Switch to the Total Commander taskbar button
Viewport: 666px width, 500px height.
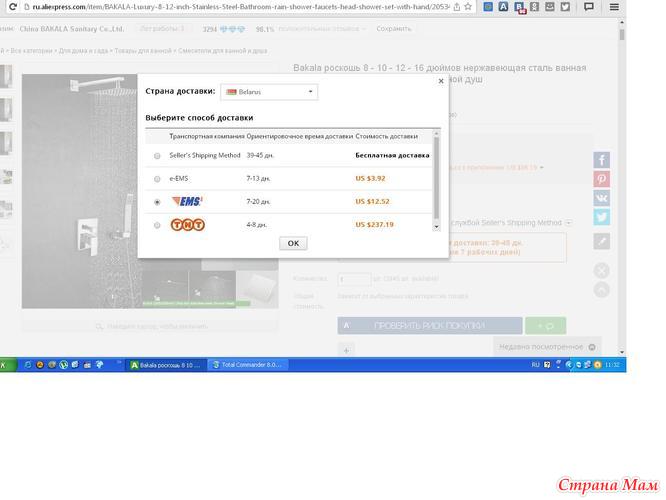coord(248,365)
